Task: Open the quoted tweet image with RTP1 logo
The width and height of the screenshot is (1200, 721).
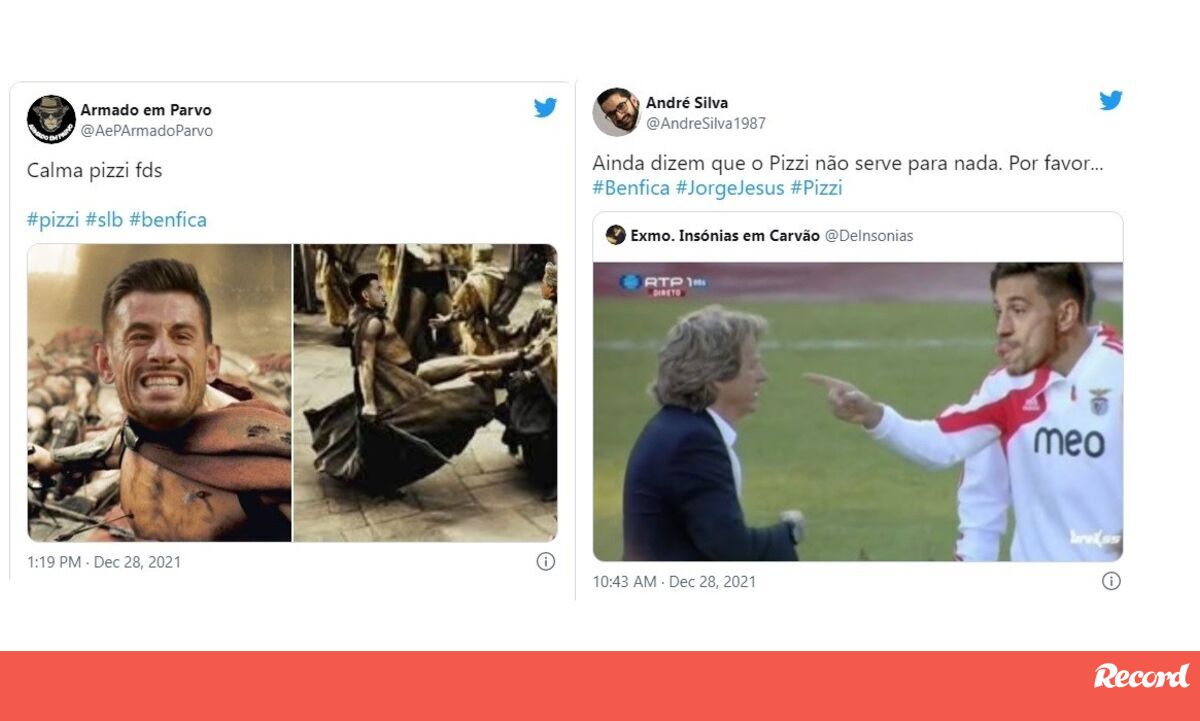Action: click(x=858, y=411)
